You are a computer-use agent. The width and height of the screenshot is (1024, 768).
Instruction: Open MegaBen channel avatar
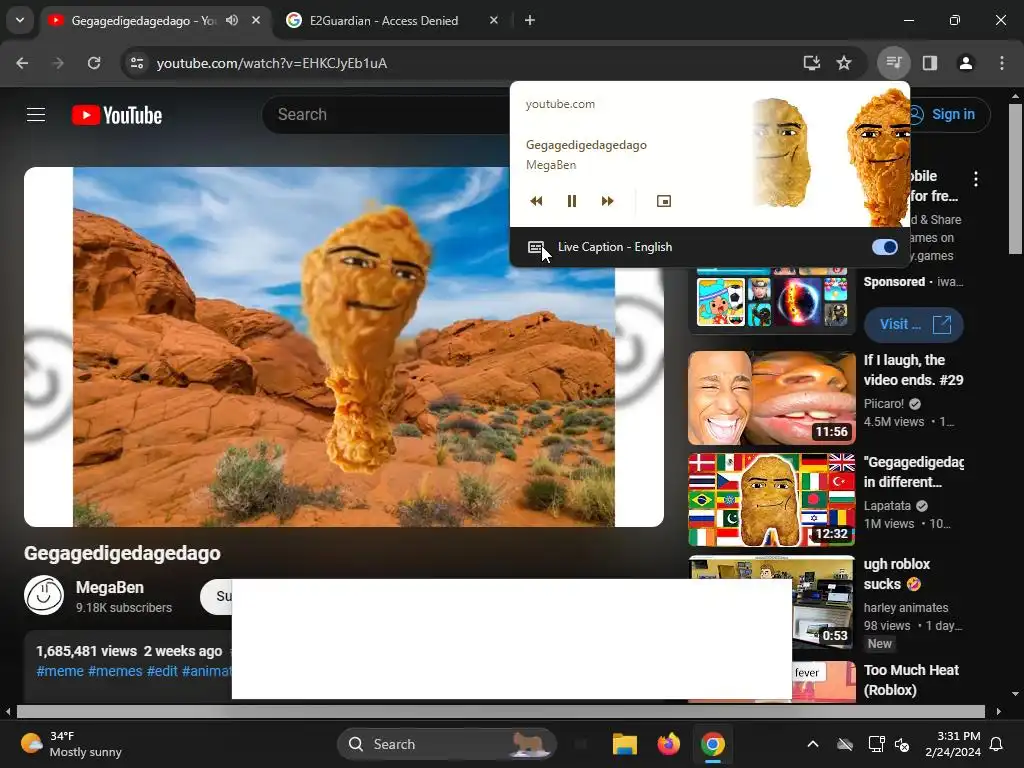(44, 595)
